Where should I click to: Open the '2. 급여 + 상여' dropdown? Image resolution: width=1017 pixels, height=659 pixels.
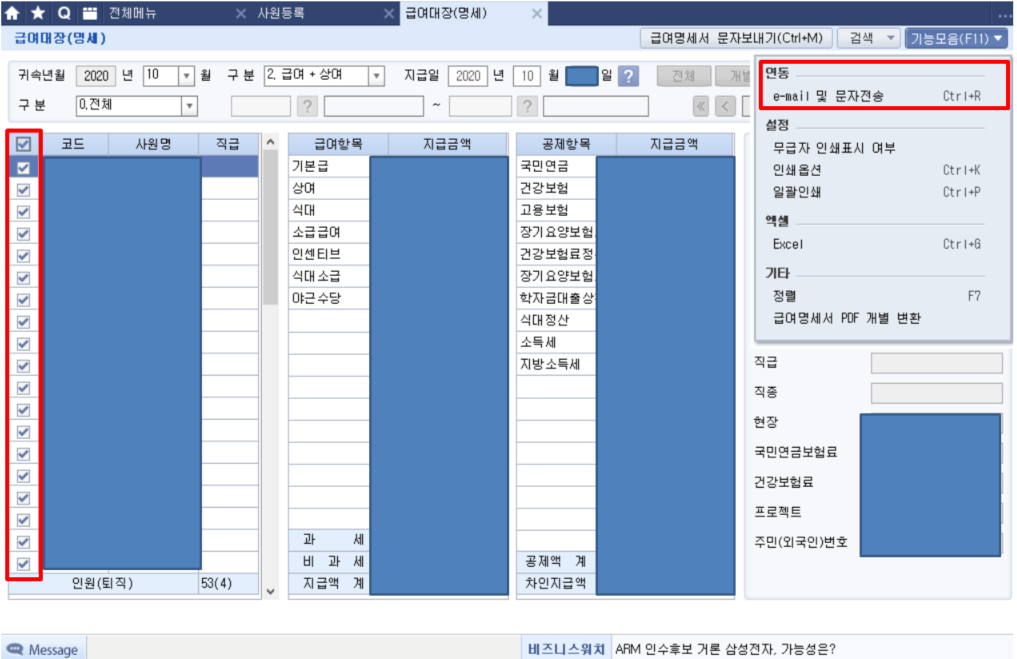pos(376,76)
